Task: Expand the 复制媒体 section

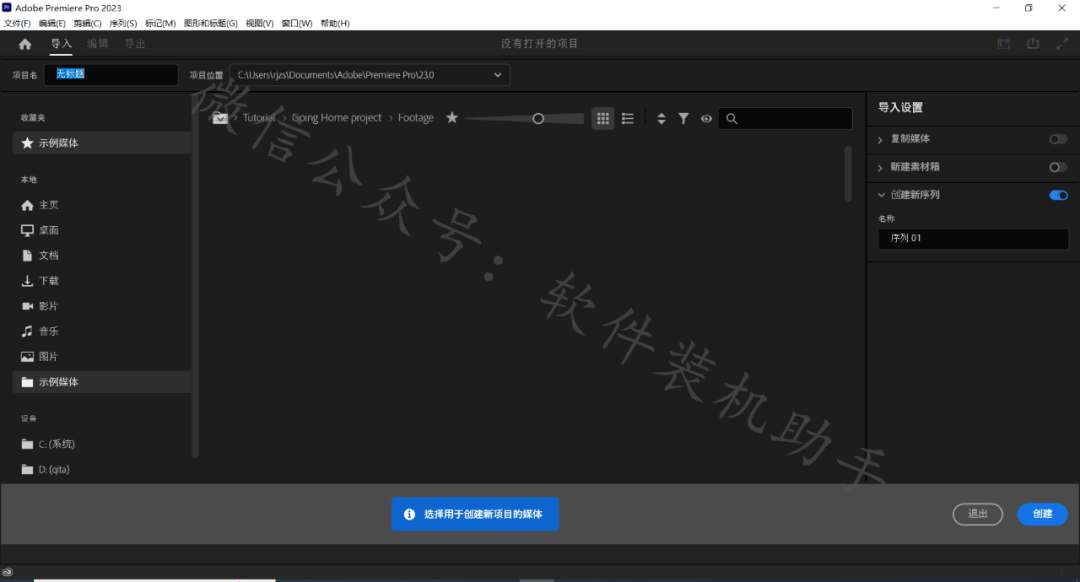Action: click(880, 139)
